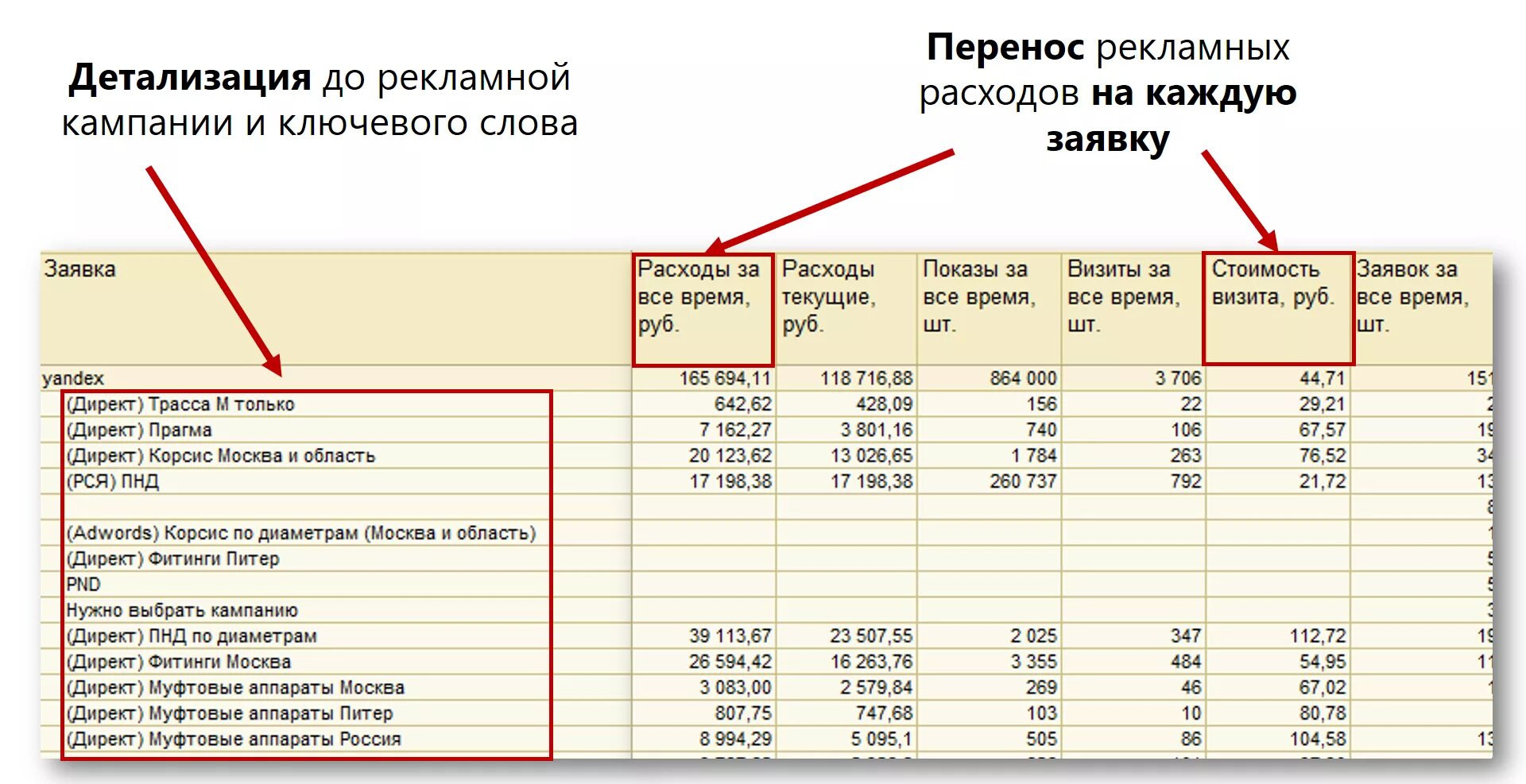Viewport: 1526px width, 784px height.
Task: Click the "Стоимость визита, руб." column header
Action: (1278, 309)
